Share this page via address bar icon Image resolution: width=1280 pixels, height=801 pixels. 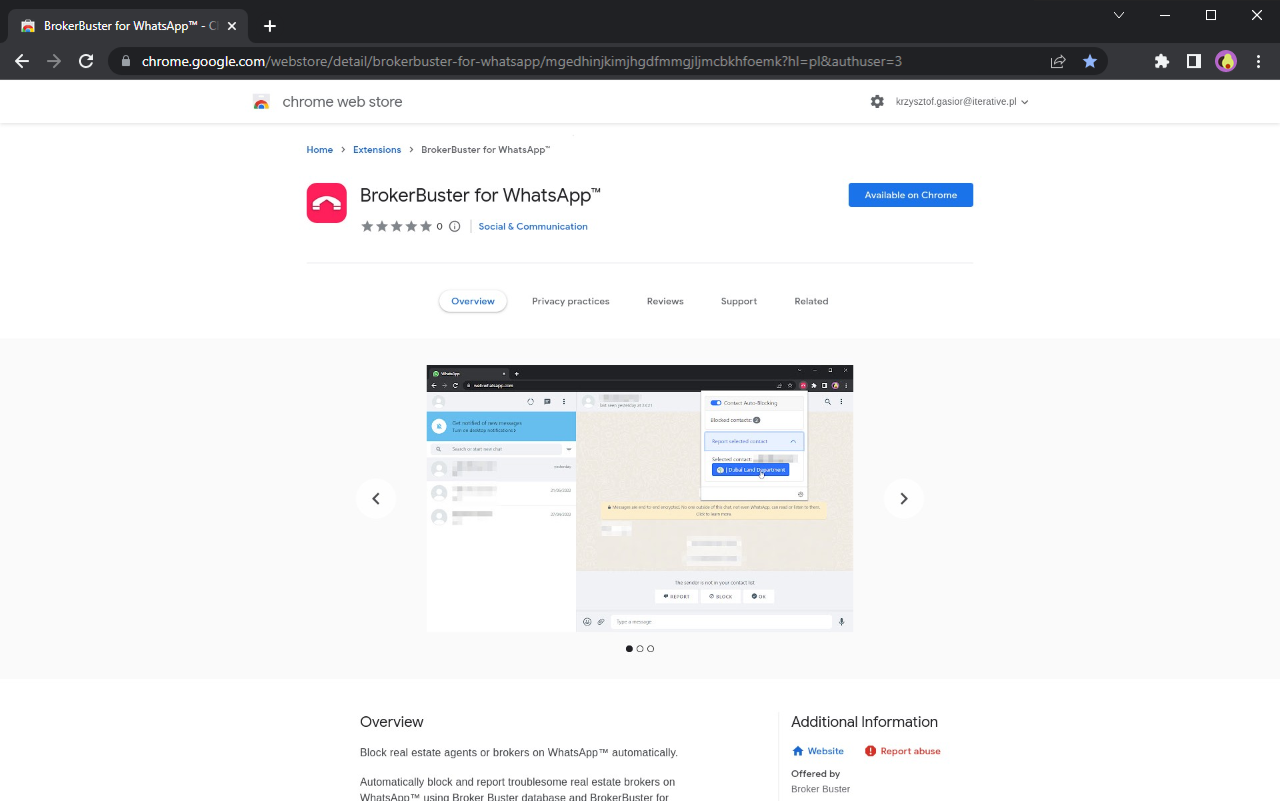(1058, 61)
